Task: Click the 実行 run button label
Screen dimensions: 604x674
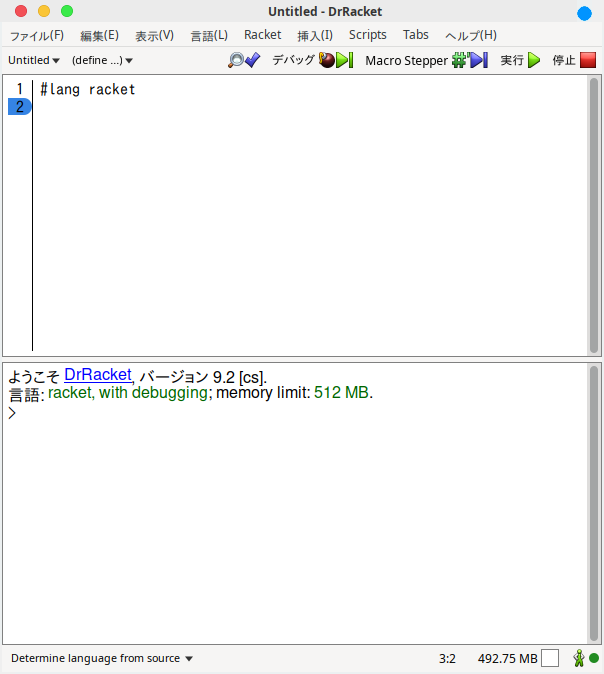Action: [x=512, y=60]
